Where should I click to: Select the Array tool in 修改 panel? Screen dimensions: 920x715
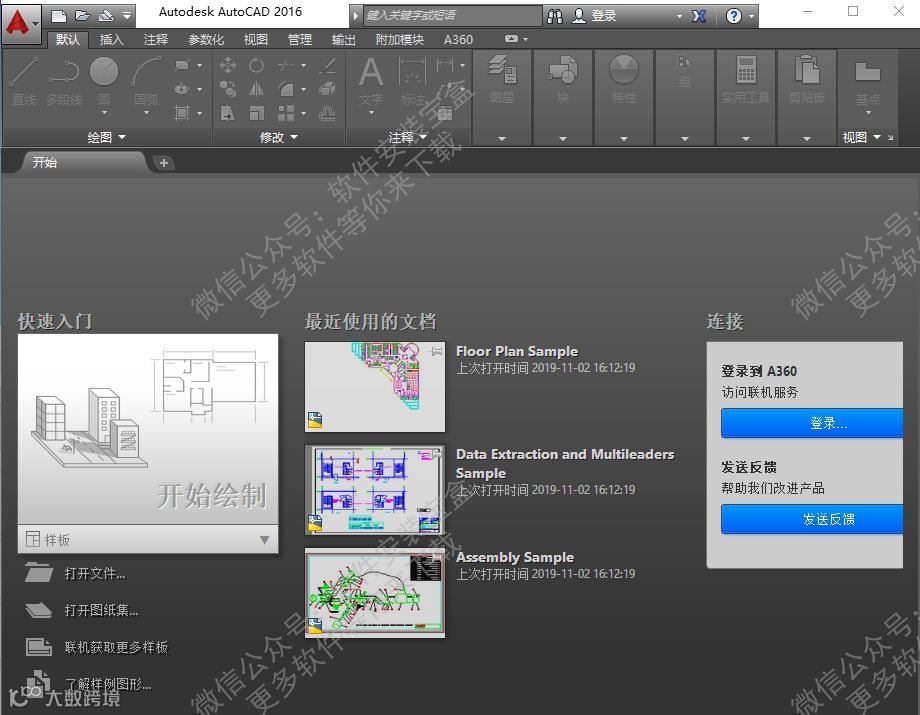click(286, 113)
